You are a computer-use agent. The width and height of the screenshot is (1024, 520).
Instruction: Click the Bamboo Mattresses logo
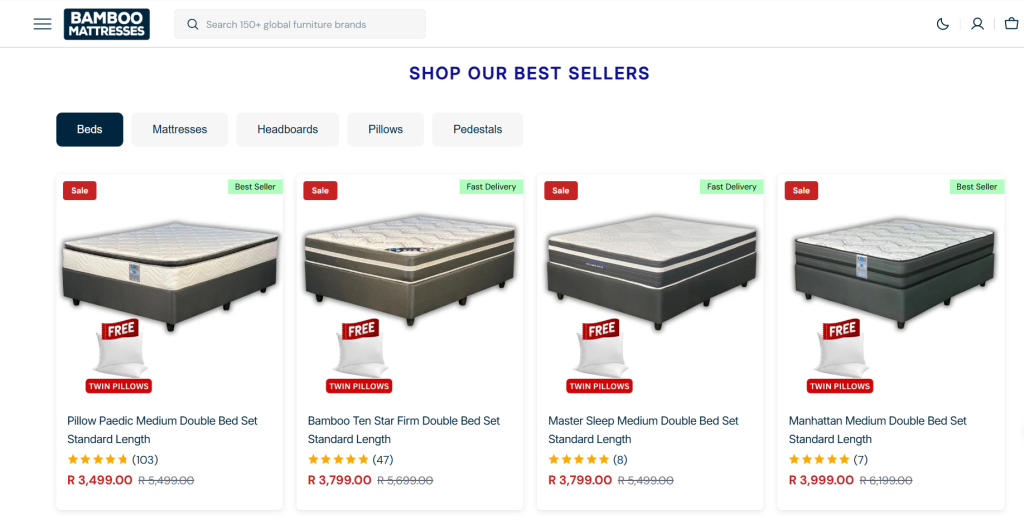pos(106,24)
